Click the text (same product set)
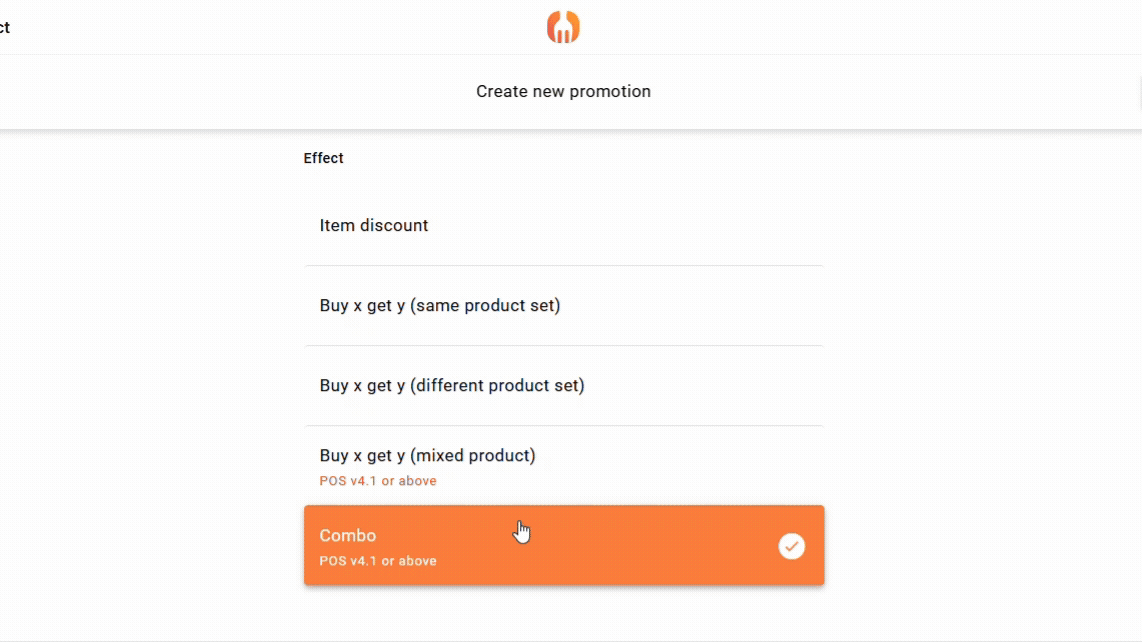Screen dimensions: 1142x642 [485, 306]
